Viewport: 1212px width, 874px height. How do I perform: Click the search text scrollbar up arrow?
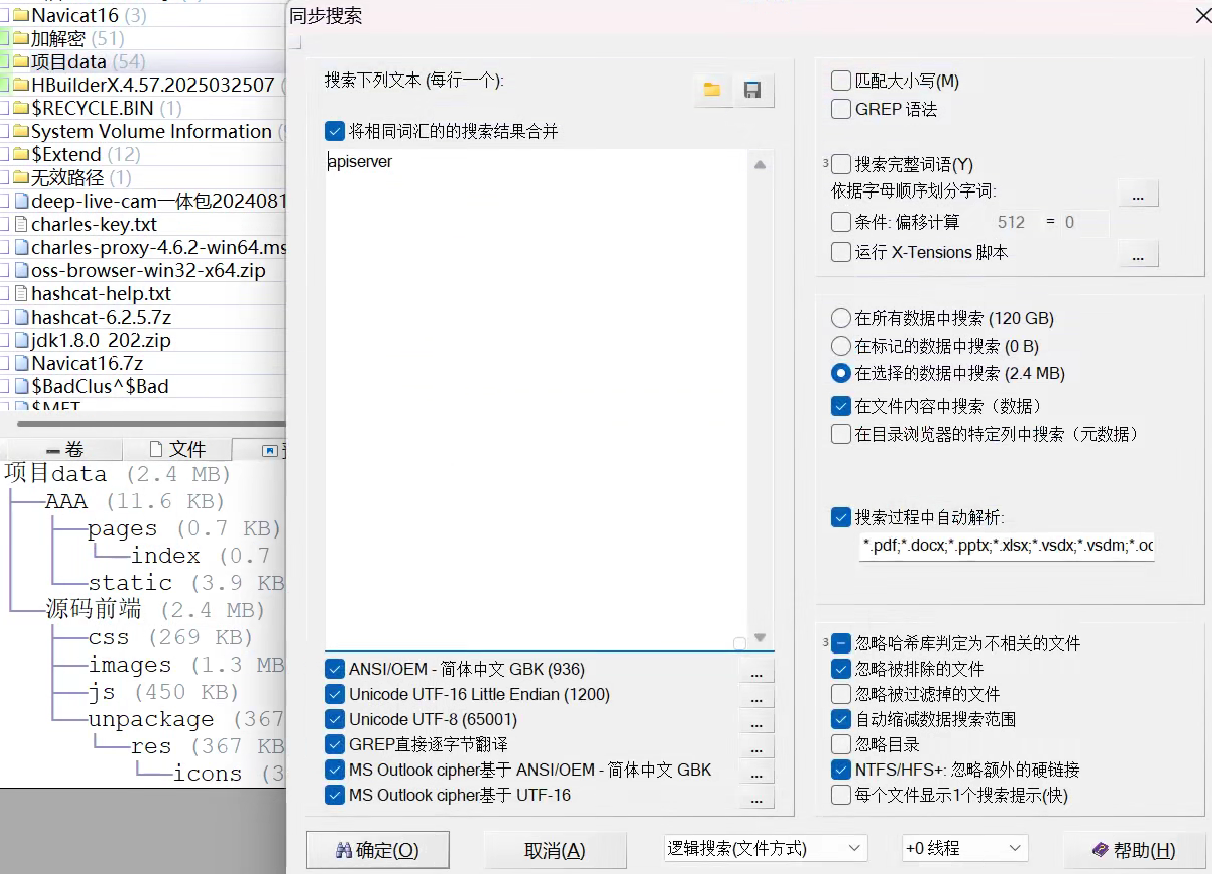tap(760, 165)
